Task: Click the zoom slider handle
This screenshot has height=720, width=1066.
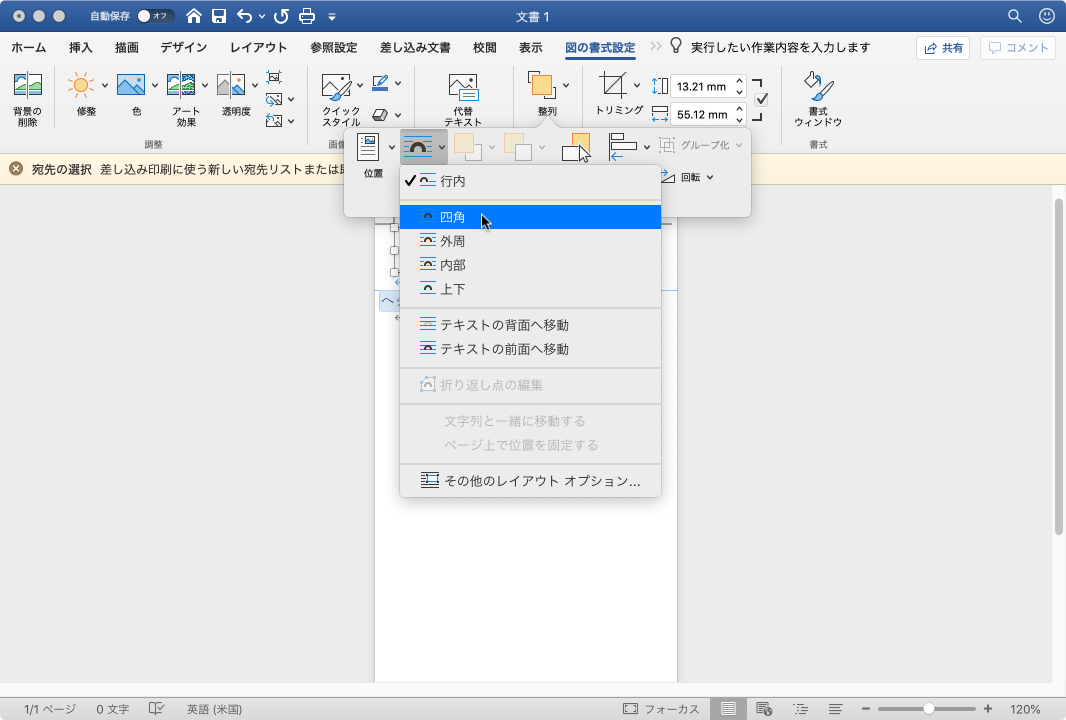Action: (928, 708)
